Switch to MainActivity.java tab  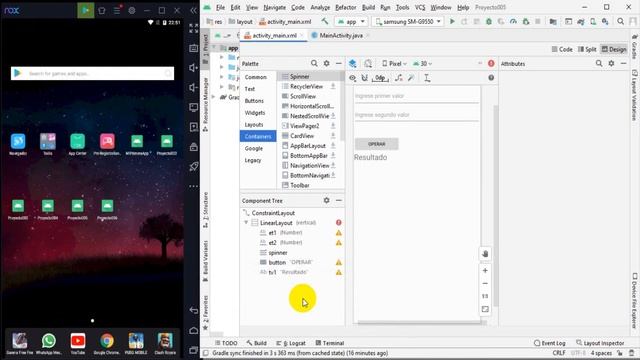340,36
